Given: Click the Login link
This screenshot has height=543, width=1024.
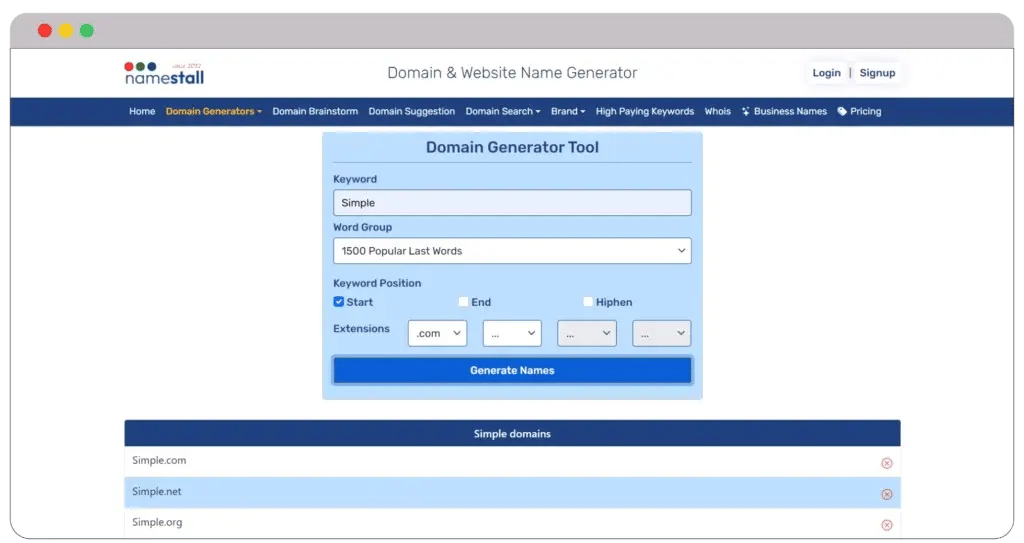Looking at the screenshot, I should coord(826,73).
